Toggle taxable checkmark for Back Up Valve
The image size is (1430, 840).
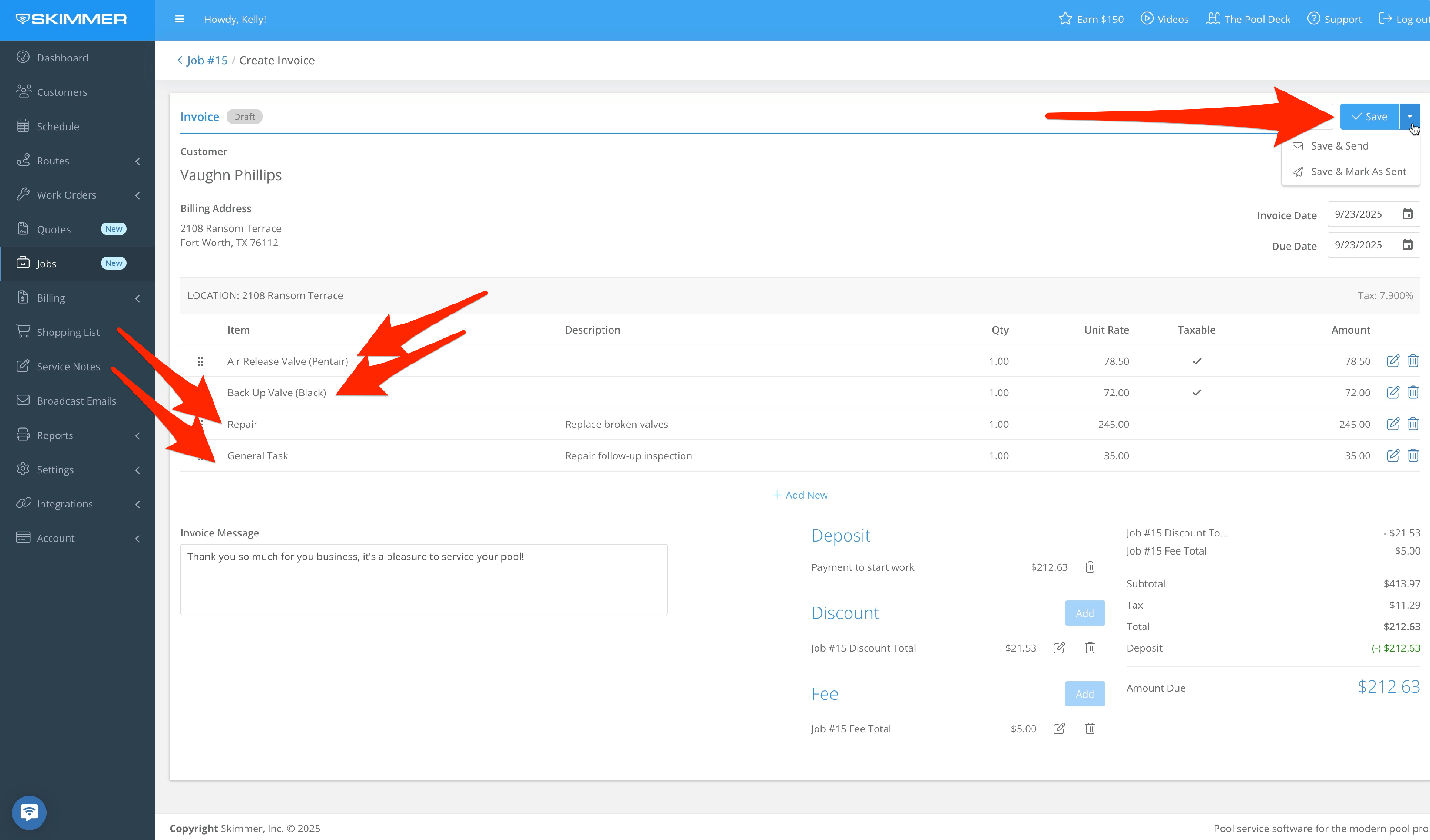(1196, 393)
